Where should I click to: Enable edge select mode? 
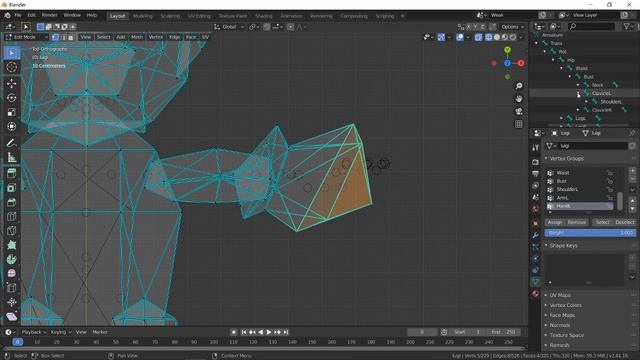point(63,37)
